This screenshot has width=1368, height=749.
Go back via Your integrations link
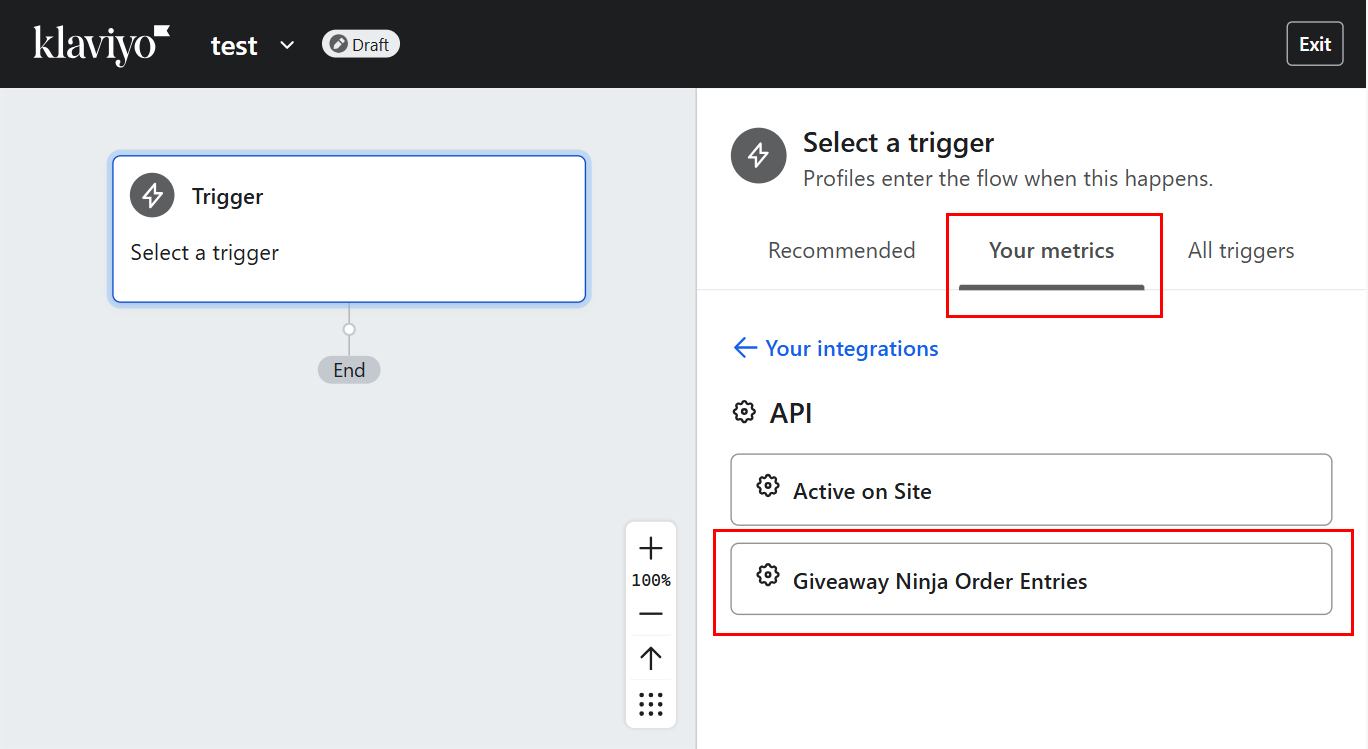pyautogui.click(x=851, y=348)
